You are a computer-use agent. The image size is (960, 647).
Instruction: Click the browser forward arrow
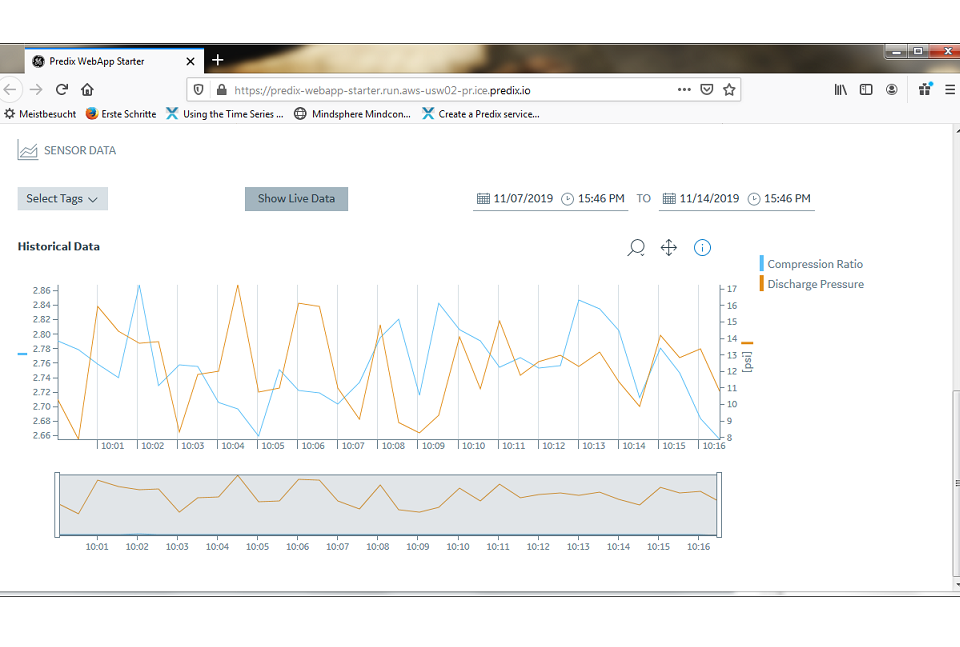coord(36,90)
